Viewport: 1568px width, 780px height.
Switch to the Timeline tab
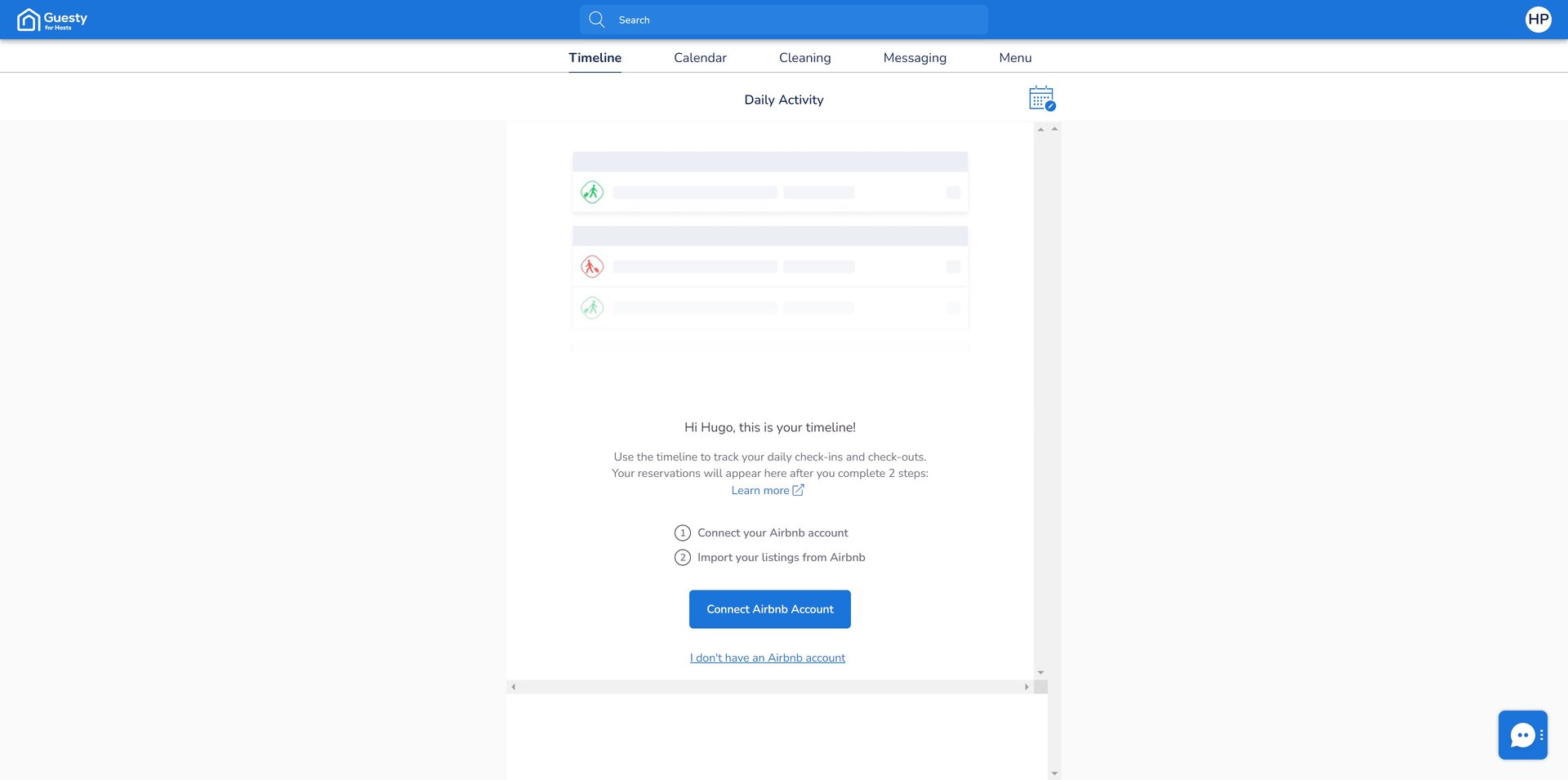[x=595, y=58]
